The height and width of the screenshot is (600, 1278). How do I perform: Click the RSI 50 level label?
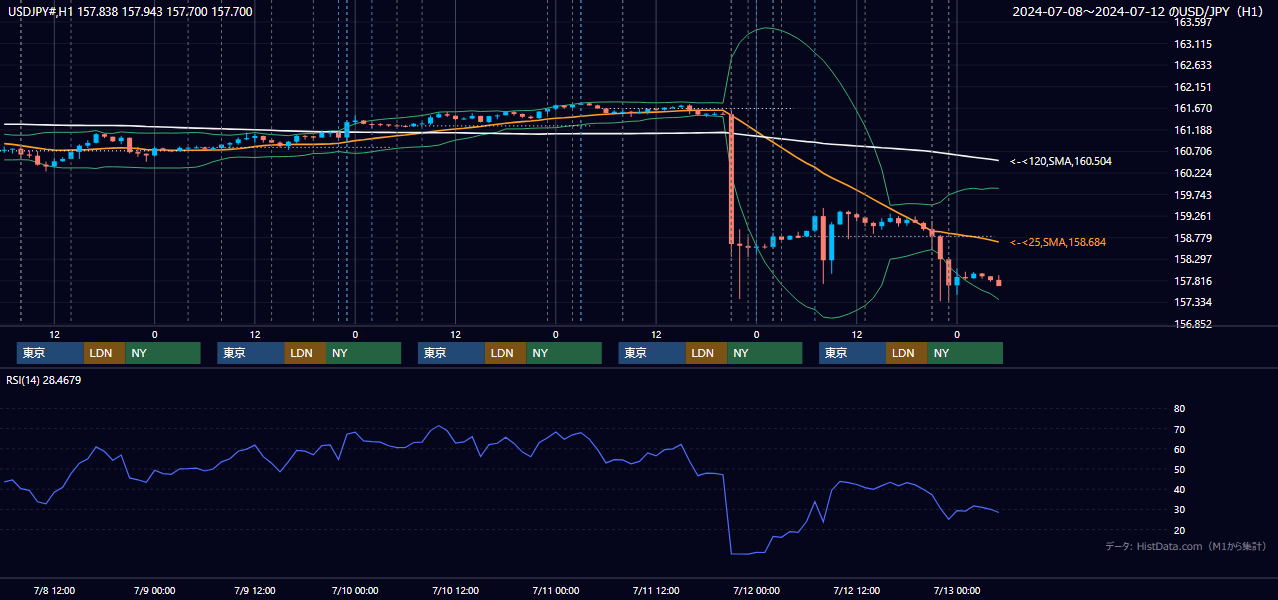click(x=1179, y=469)
